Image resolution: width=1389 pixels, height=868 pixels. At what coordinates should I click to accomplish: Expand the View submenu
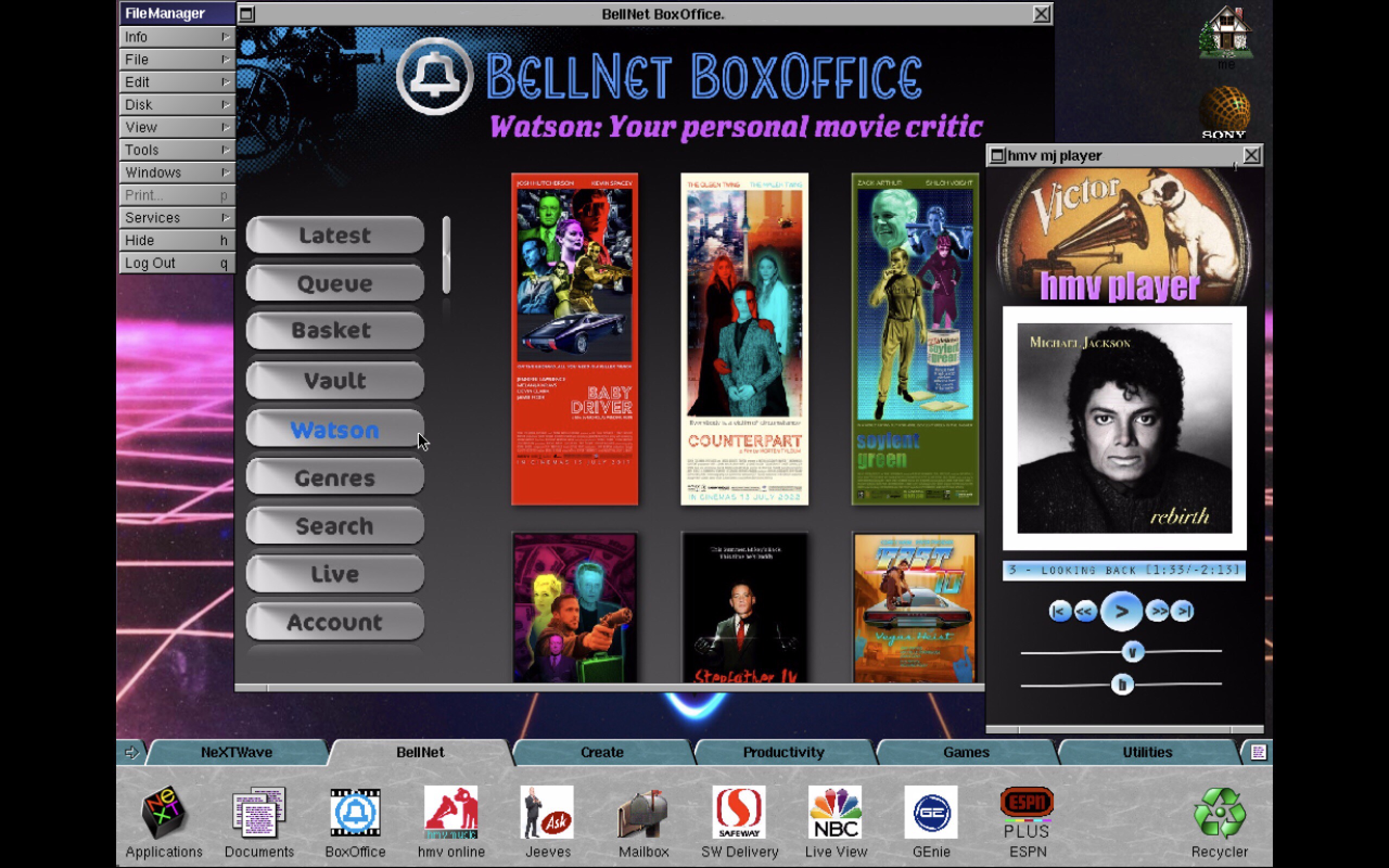[x=177, y=127]
